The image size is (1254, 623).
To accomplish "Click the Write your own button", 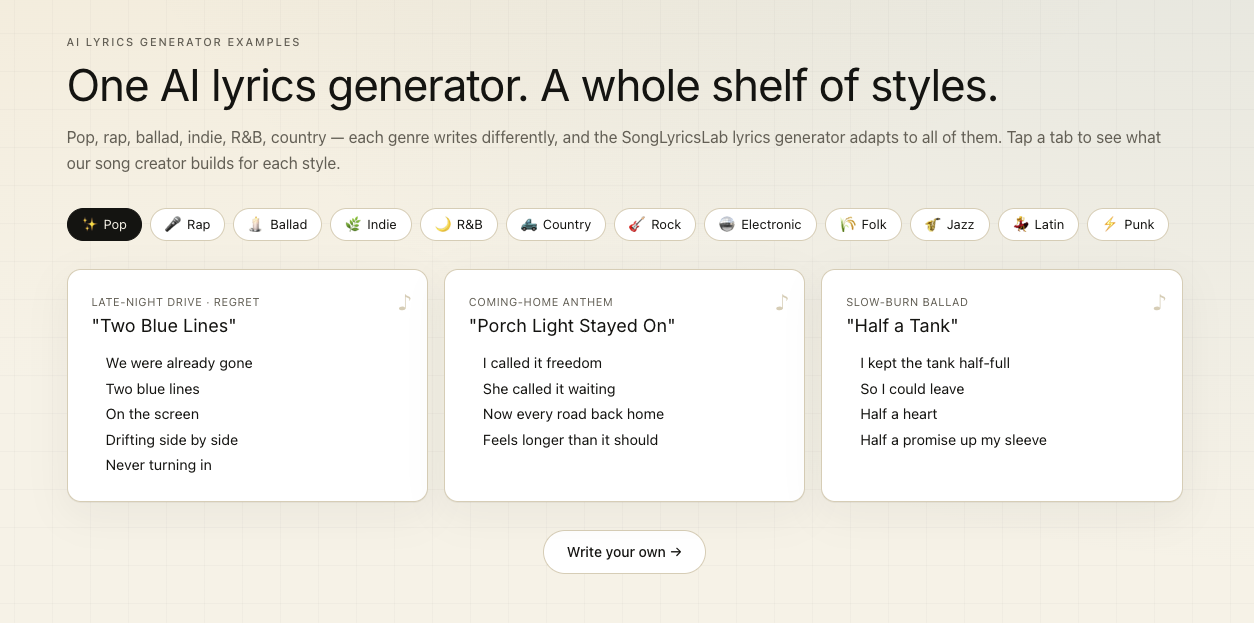I will [624, 552].
